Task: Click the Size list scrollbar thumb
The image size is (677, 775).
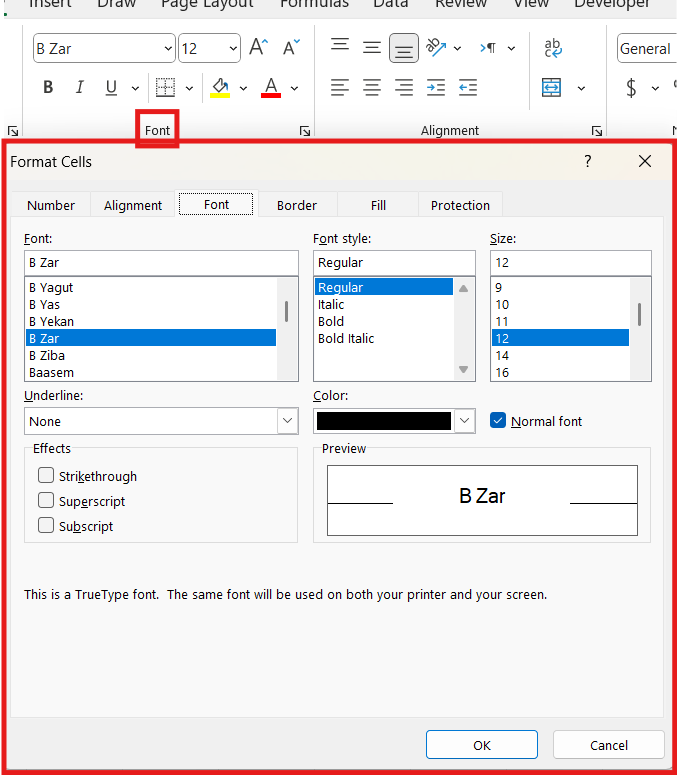Action: click(x=639, y=314)
